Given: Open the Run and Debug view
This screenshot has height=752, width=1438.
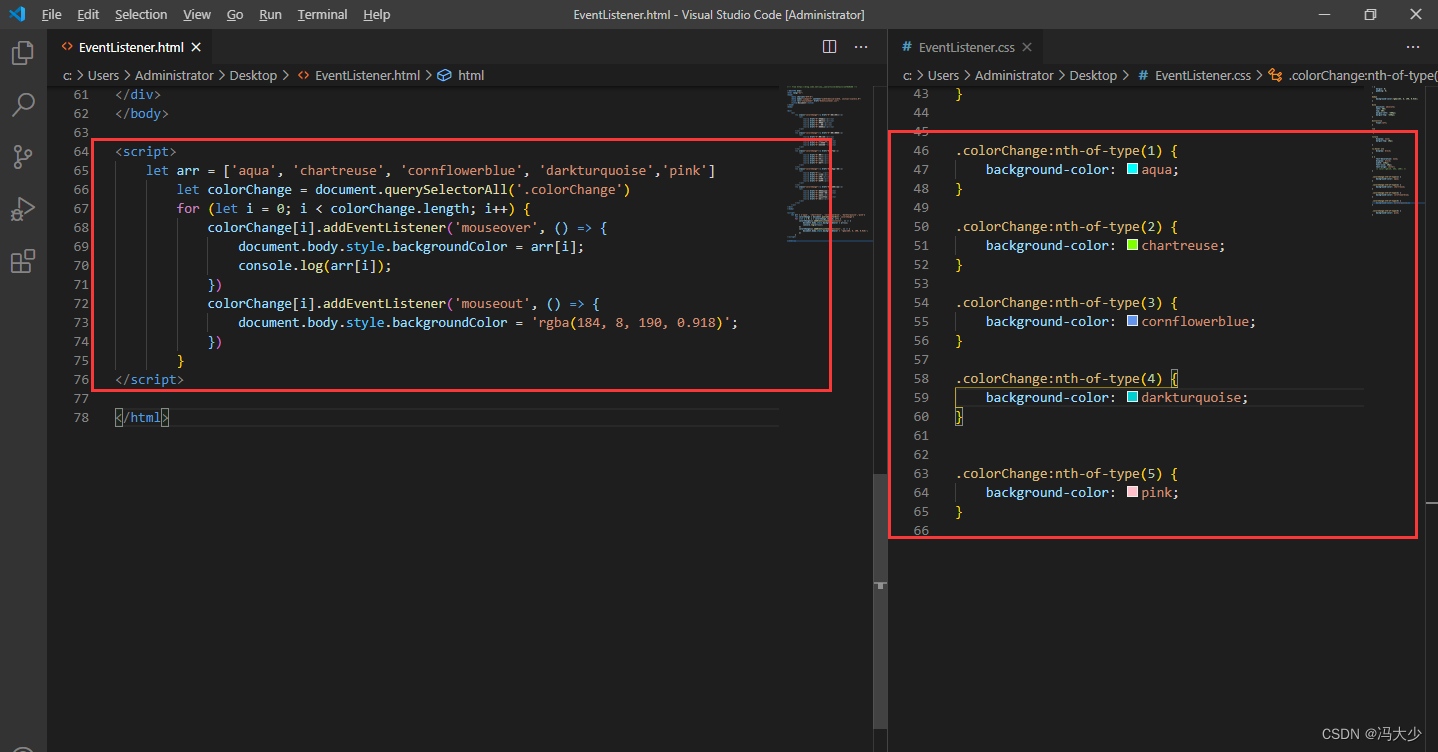Looking at the screenshot, I should point(22,209).
